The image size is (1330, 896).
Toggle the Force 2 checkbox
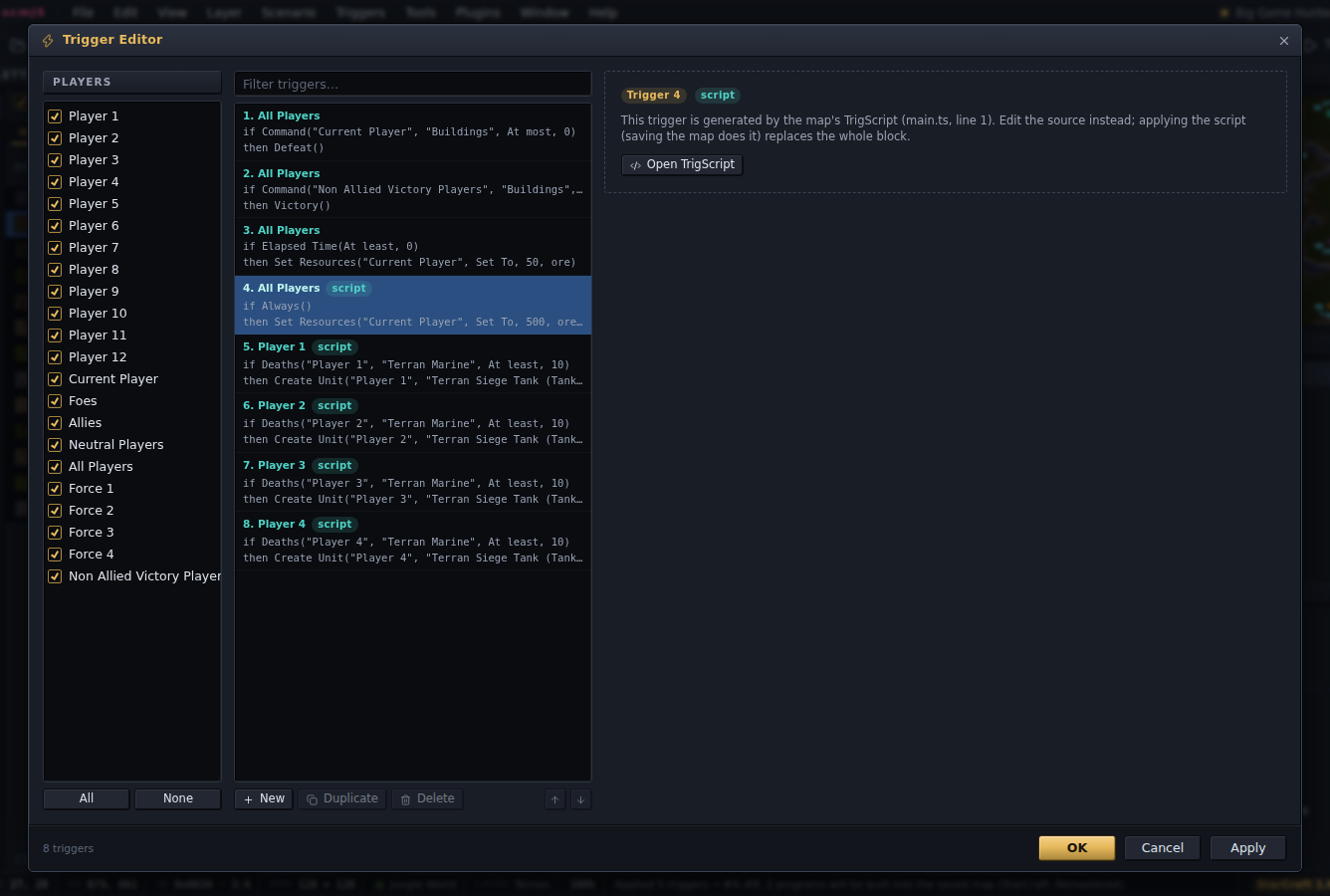click(x=55, y=511)
